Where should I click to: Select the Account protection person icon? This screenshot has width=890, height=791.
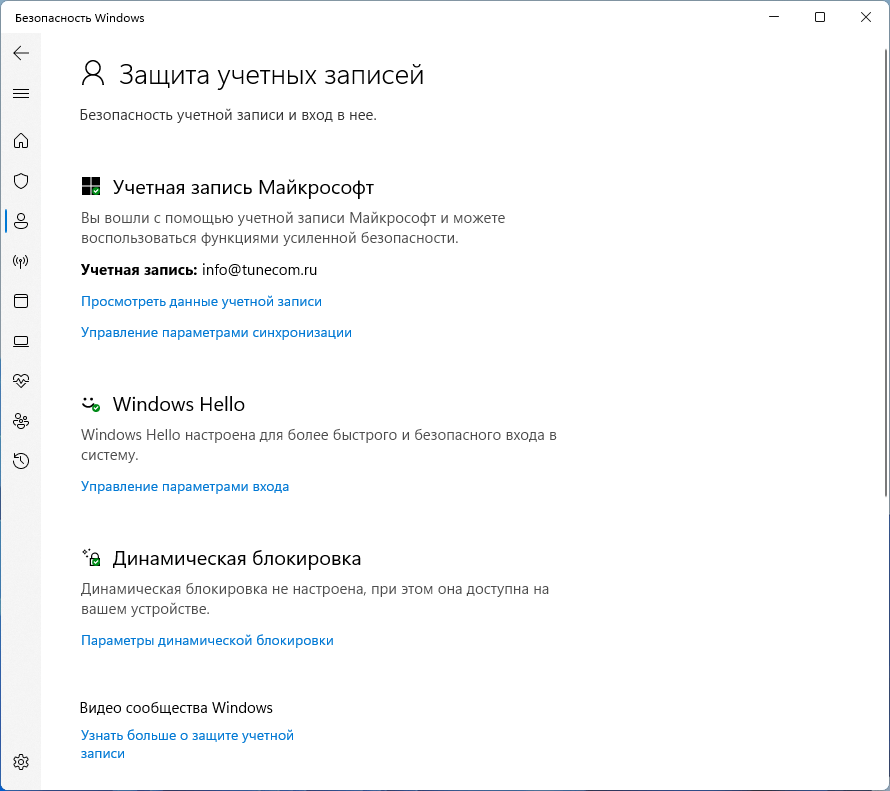[21, 221]
